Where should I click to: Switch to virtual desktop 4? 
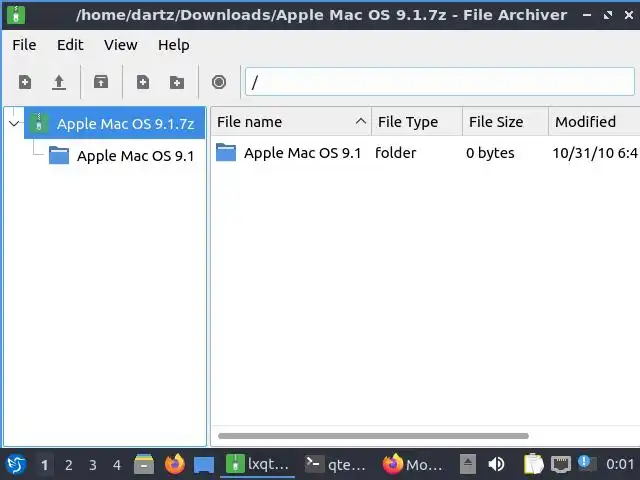[x=117, y=464]
